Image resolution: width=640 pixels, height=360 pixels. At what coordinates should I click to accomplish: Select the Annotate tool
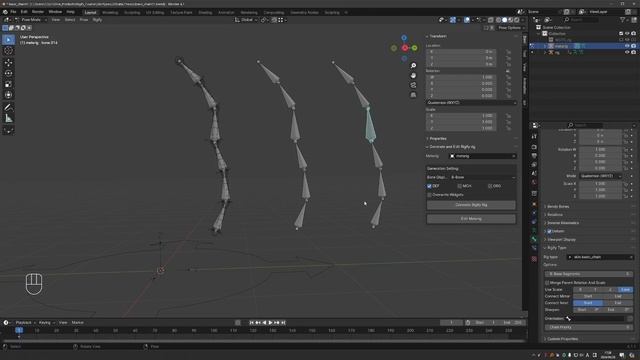tap(9, 107)
